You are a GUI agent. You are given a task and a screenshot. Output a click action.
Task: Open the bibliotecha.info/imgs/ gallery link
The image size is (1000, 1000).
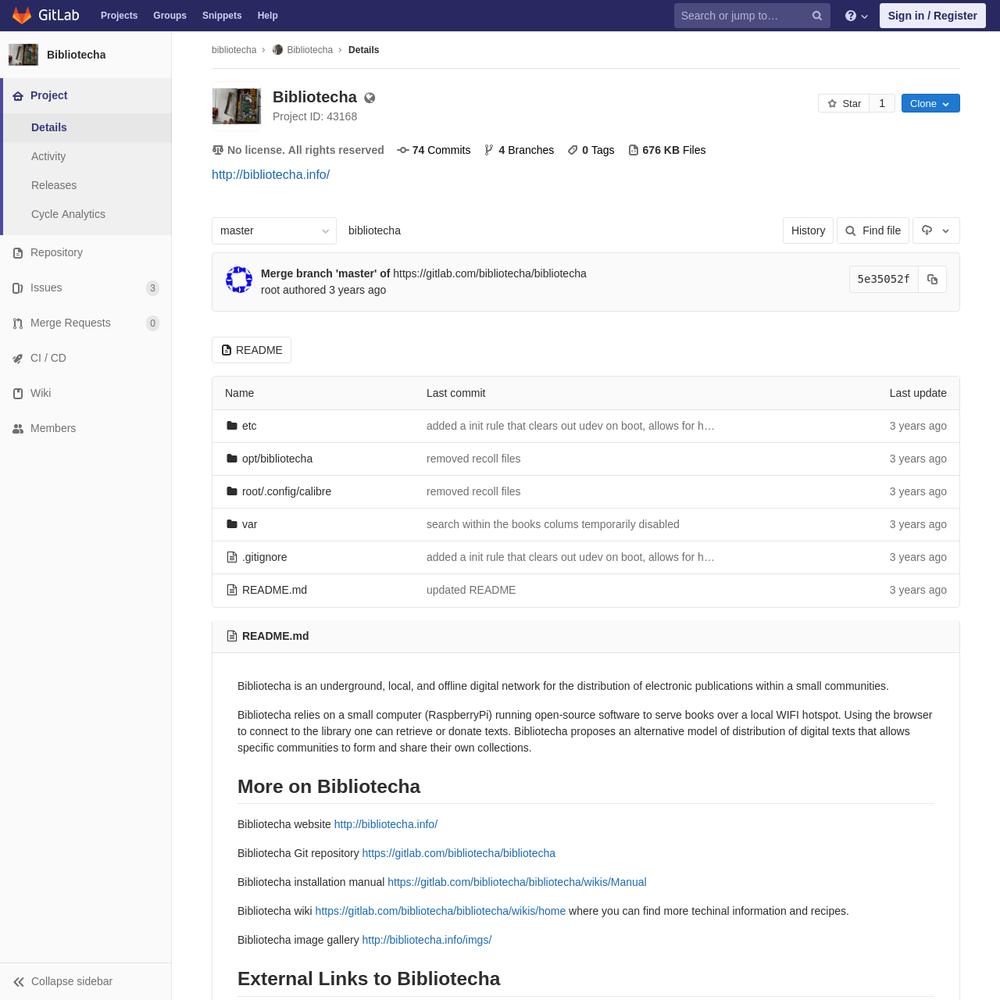pyautogui.click(x=427, y=940)
